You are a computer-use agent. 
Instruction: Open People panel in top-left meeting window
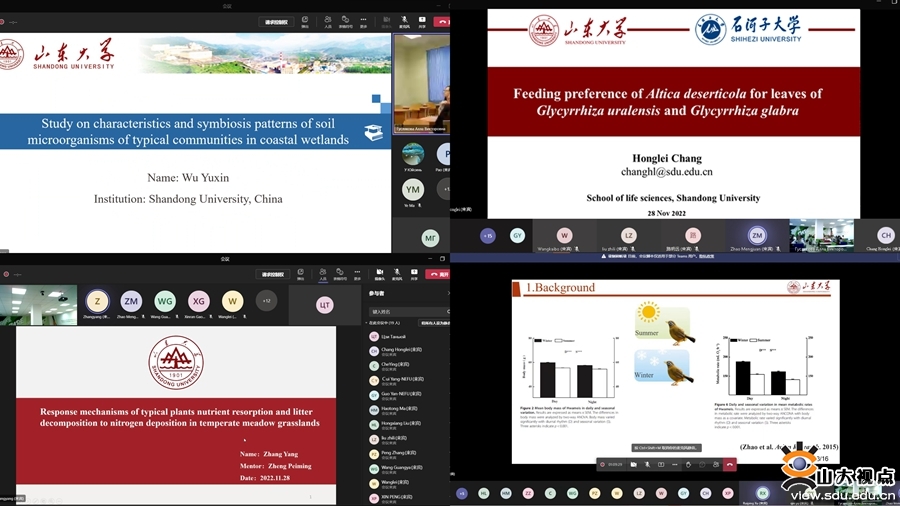(x=328, y=21)
